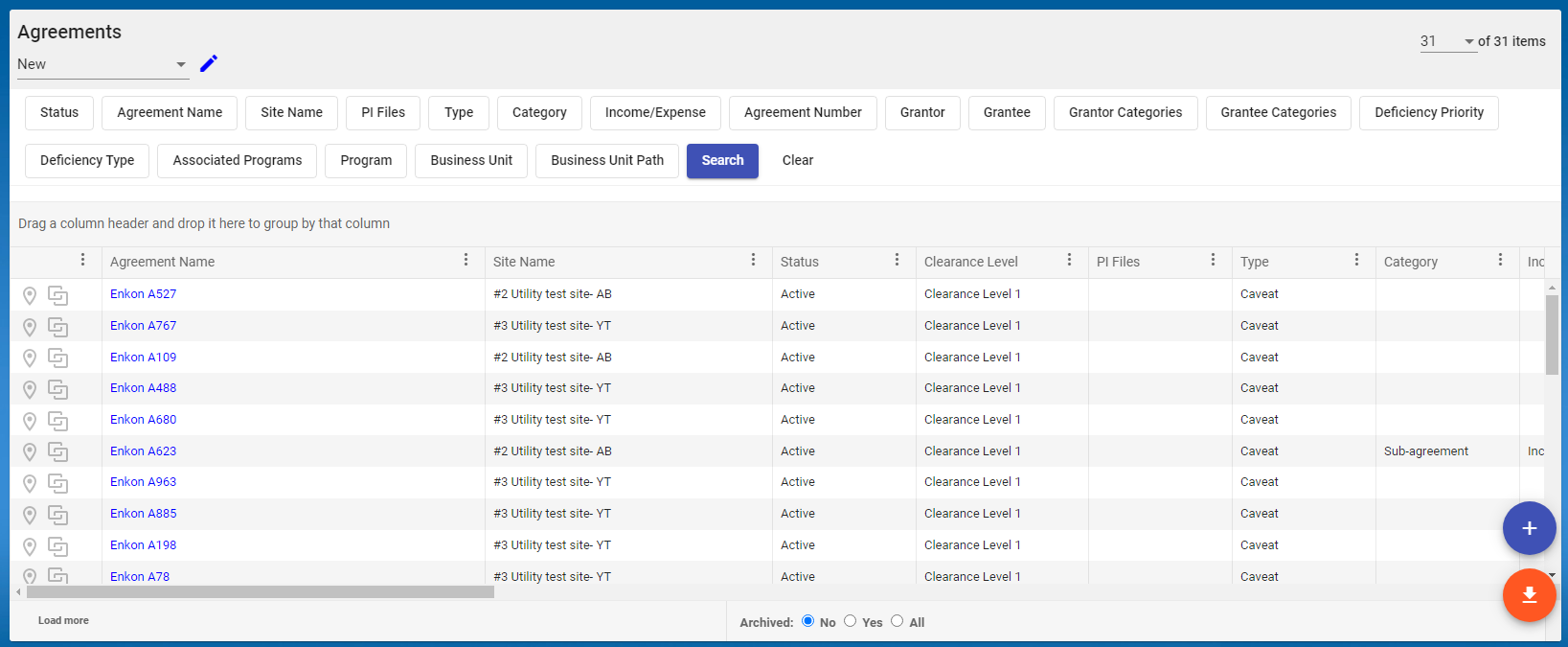Open the Status column options menu
This screenshot has width=1568, height=647.
(897, 260)
